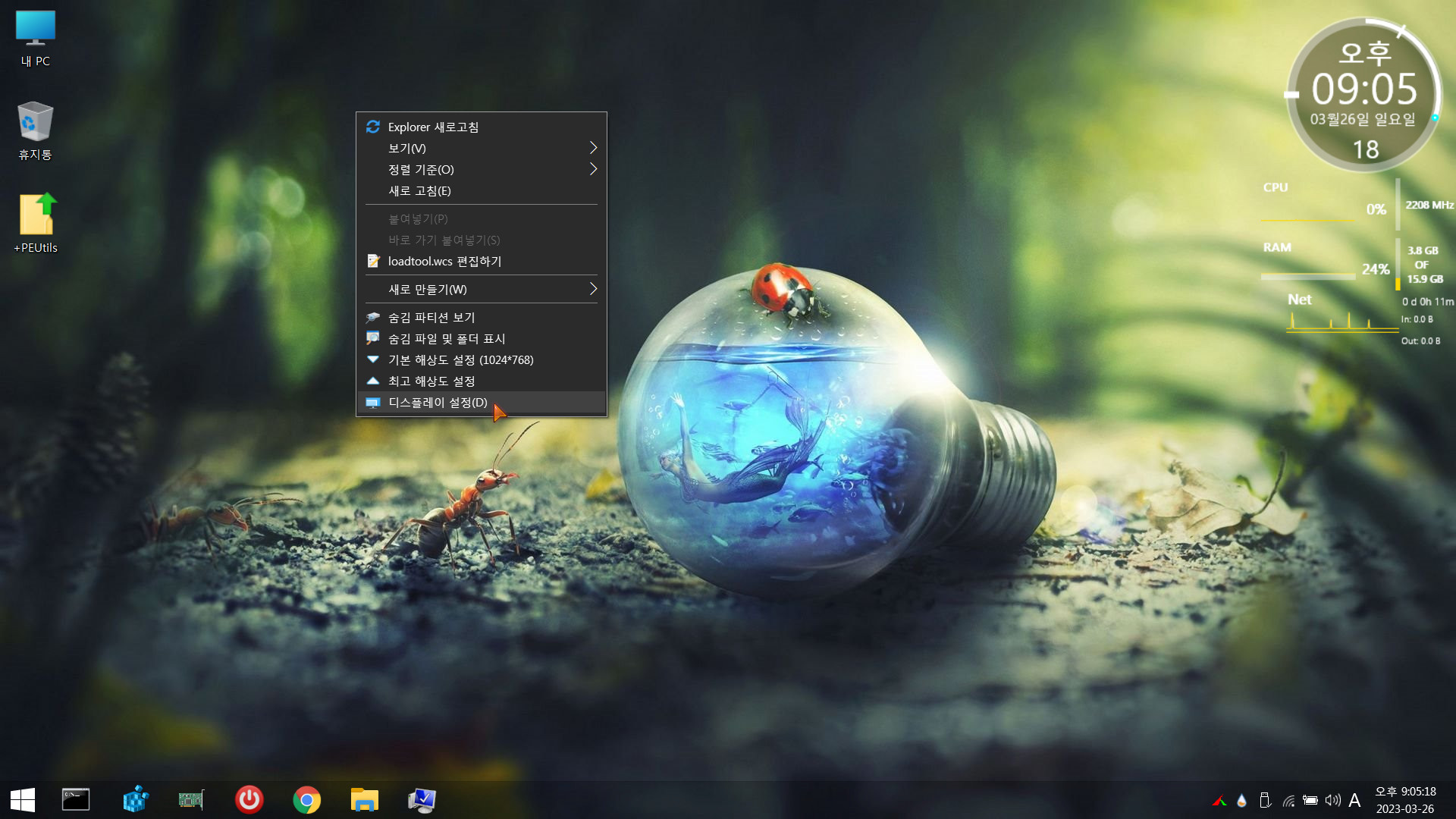This screenshot has width=1456, height=819.
Task: Select 새로 고침(E) in the context menu
Action: [481, 190]
